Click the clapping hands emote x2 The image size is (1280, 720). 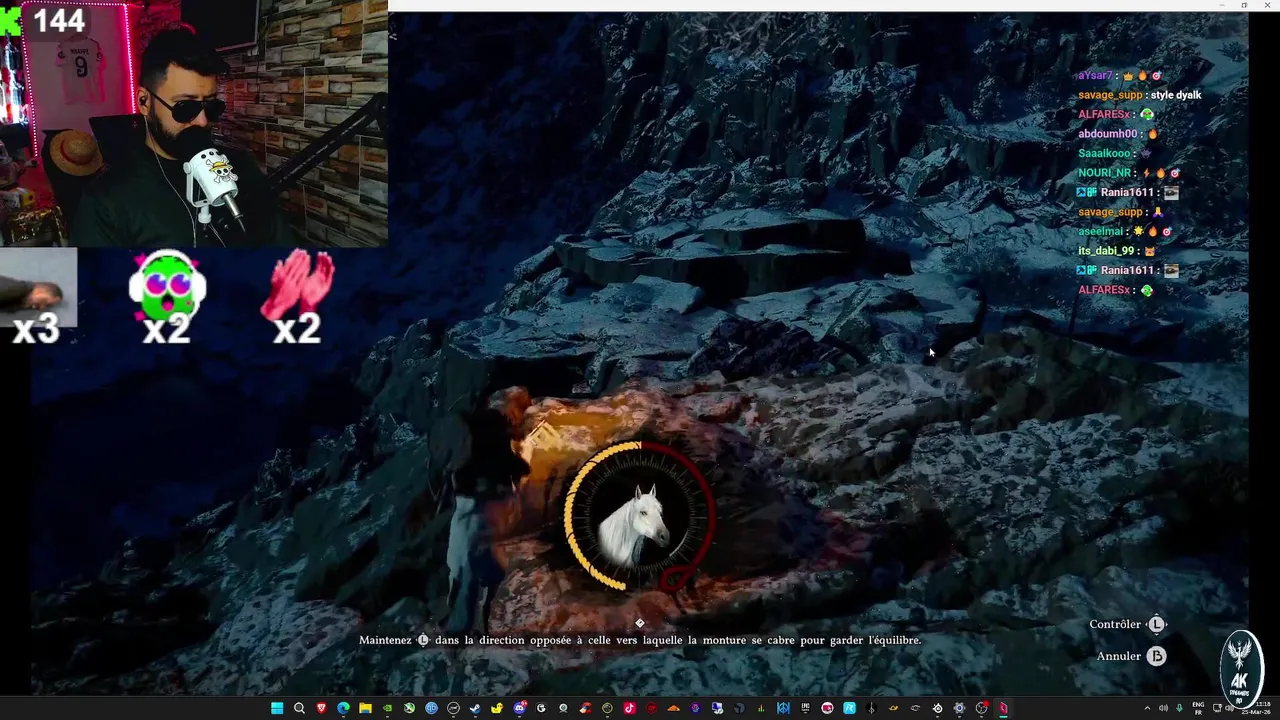pos(297,298)
